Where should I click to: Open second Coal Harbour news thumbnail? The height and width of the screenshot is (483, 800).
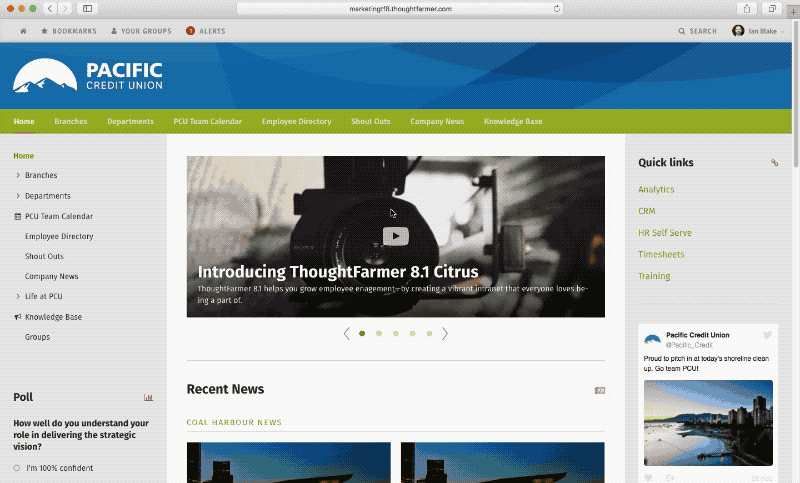point(503,463)
